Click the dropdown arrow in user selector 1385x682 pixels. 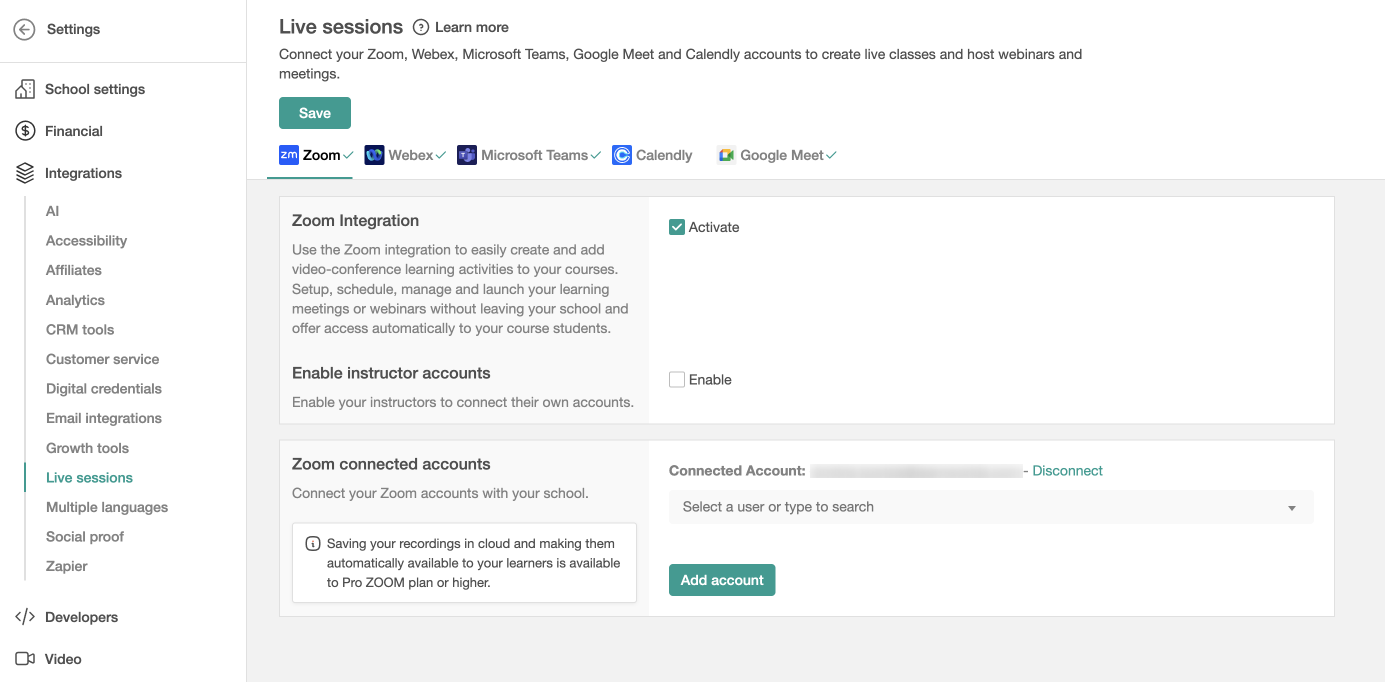click(x=1292, y=508)
